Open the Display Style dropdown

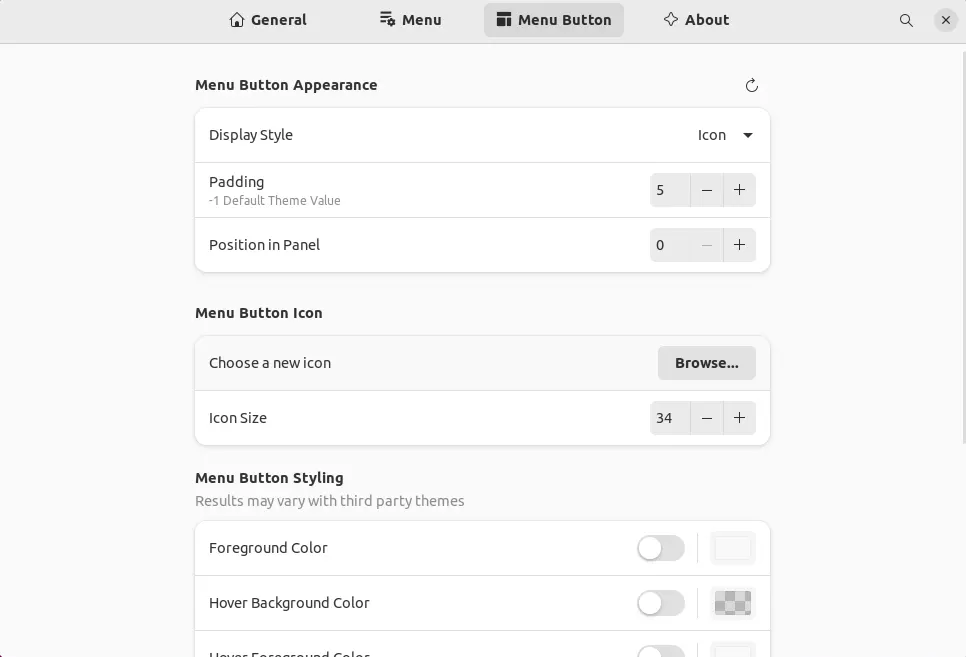(x=725, y=135)
